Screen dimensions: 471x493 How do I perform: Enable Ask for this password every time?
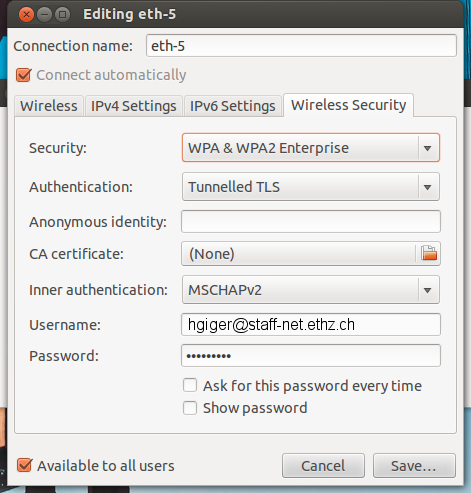click(x=190, y=385)
